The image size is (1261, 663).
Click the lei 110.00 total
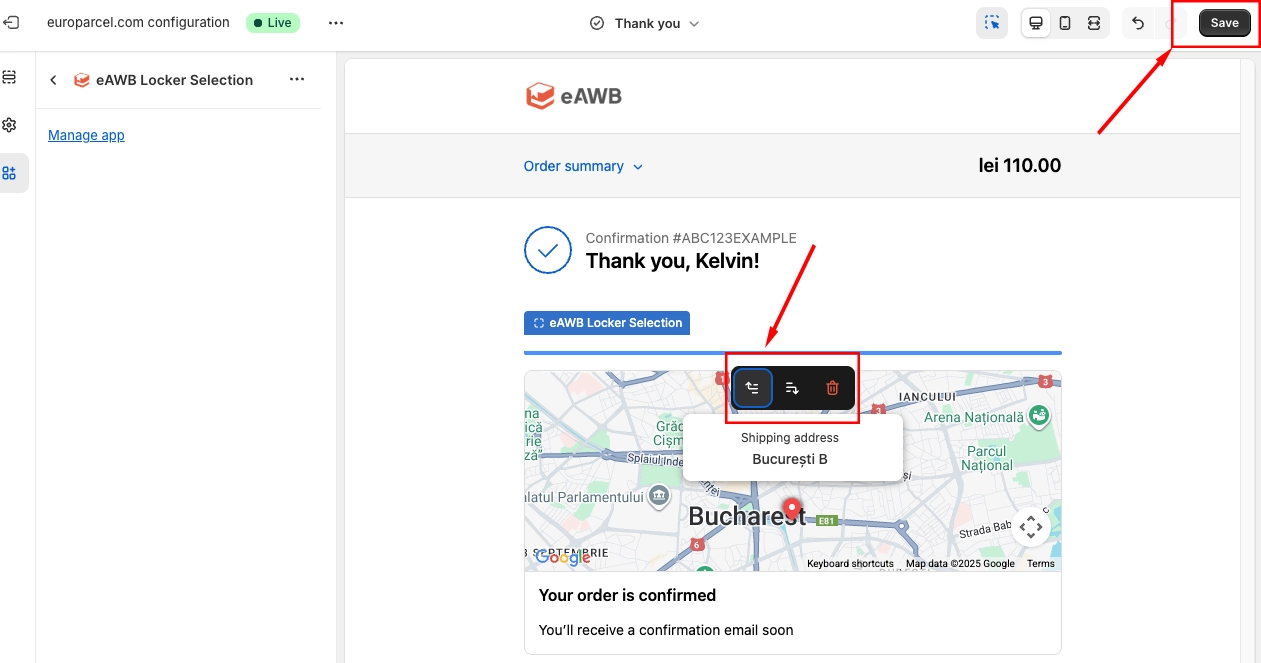1020,166
